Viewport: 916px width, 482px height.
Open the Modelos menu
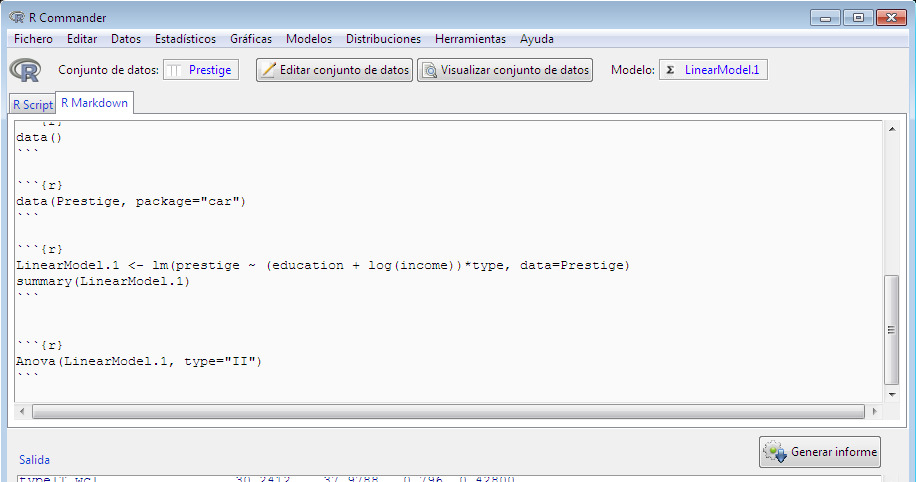click(308, 39)
